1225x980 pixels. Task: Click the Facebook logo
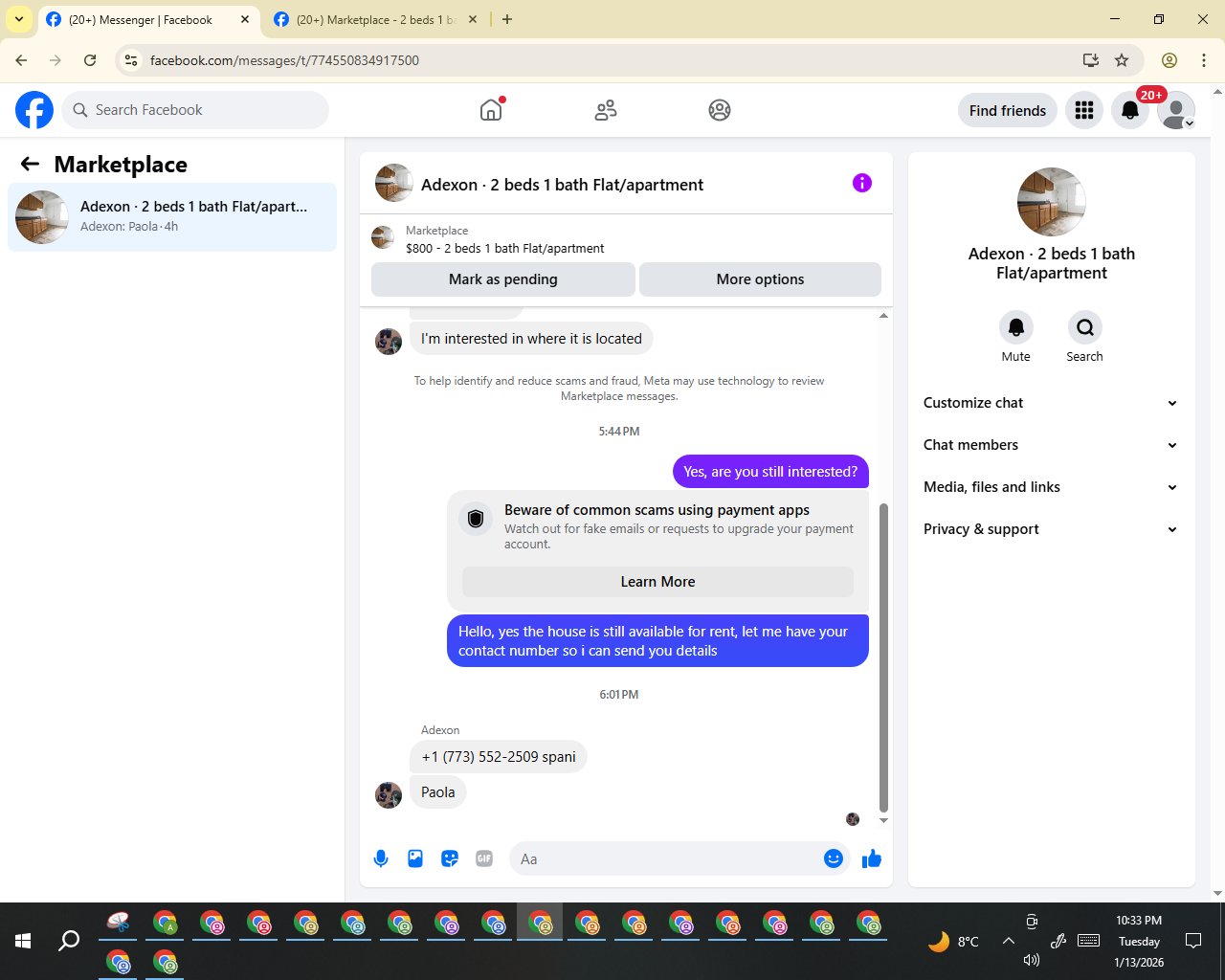coord(34,110)
